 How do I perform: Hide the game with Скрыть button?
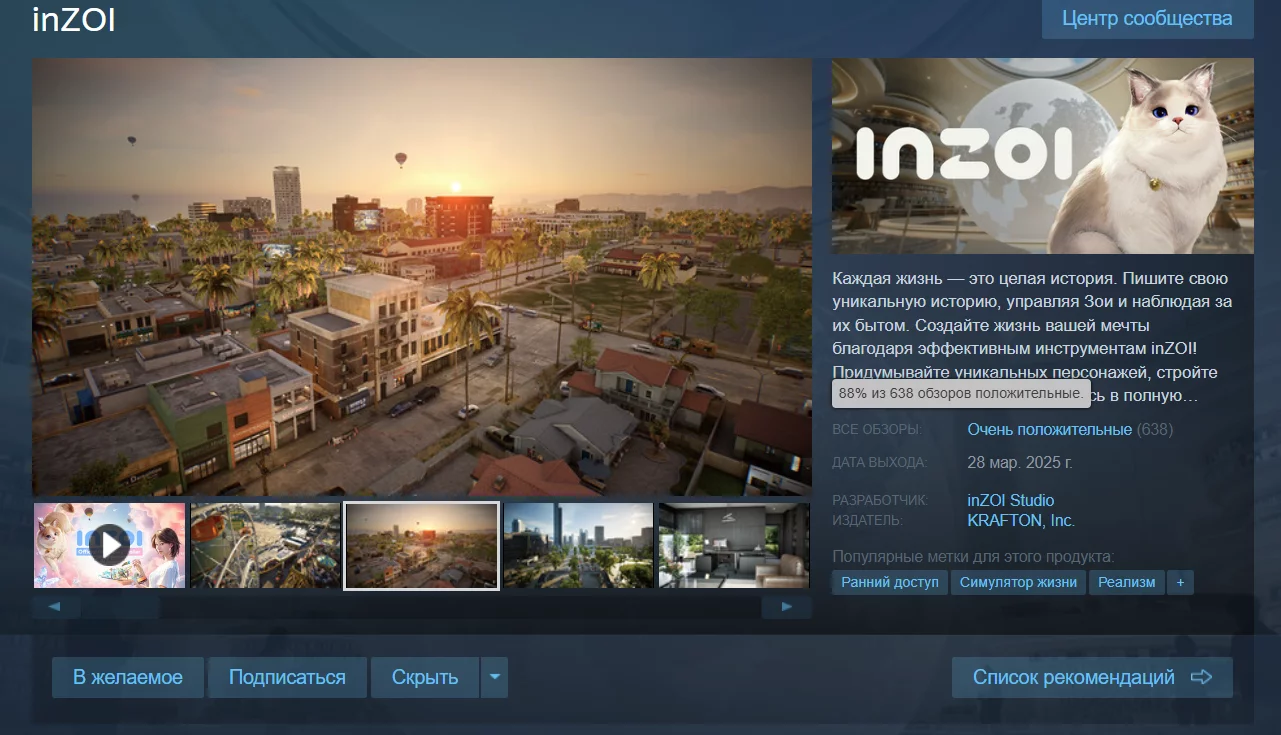tap(425, 677)
